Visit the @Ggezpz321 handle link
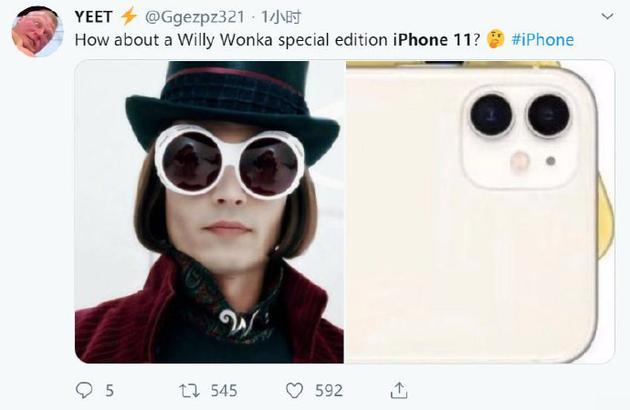Screen dimensions: 630x410 tap(194, 17)
